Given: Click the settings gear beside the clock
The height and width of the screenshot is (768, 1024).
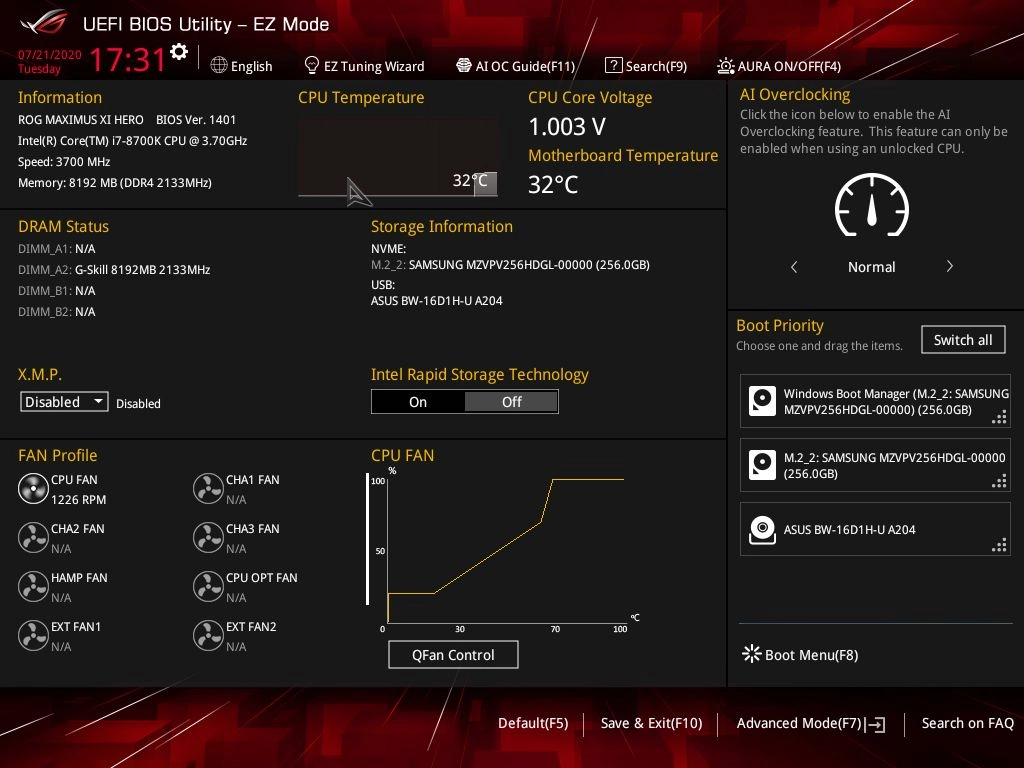Looking at the screenshot, I should 179,52.
